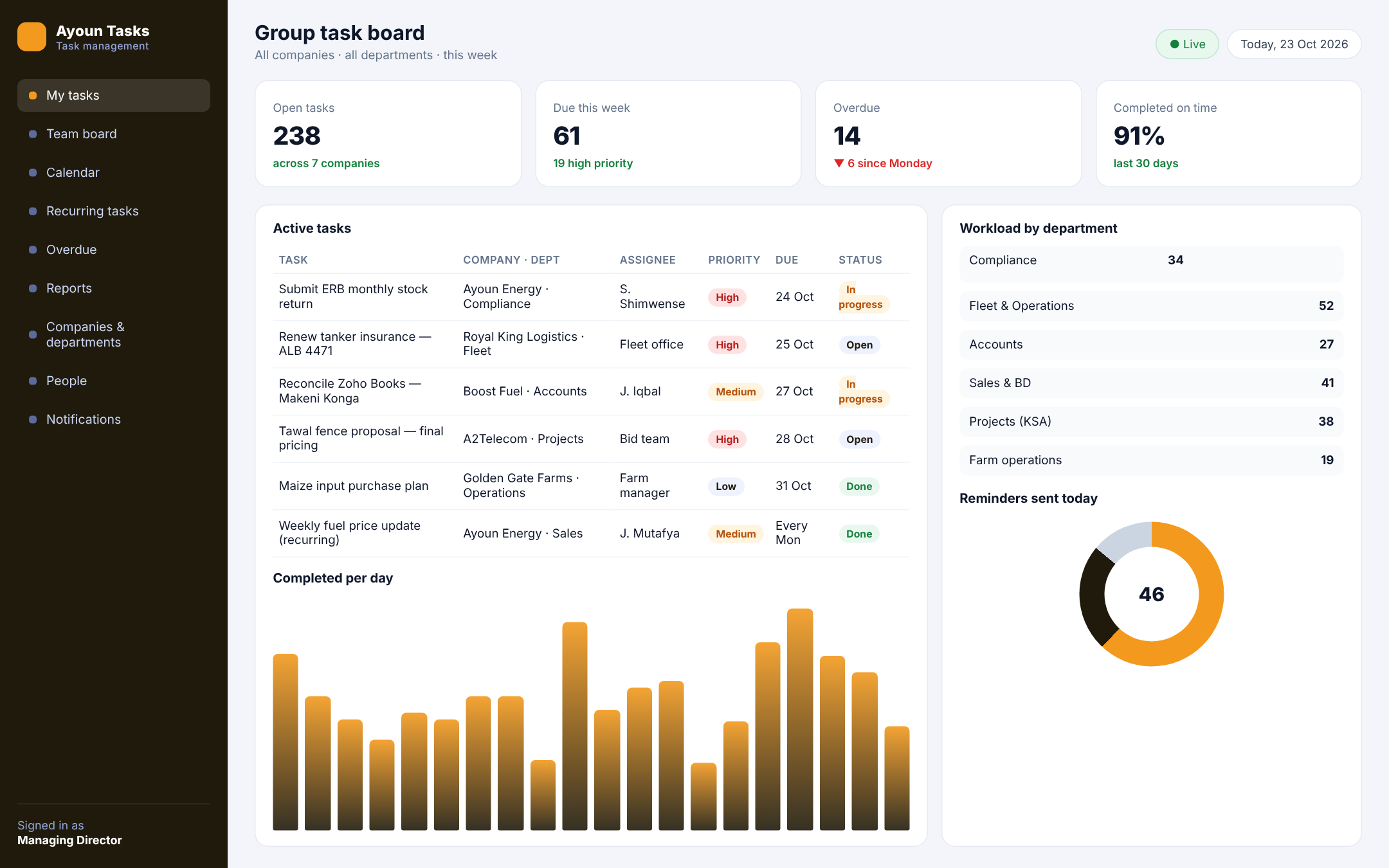1389x868 pixels.
Task: Select Recurring tasks in sidebar
Action: [x=114, y=211]
